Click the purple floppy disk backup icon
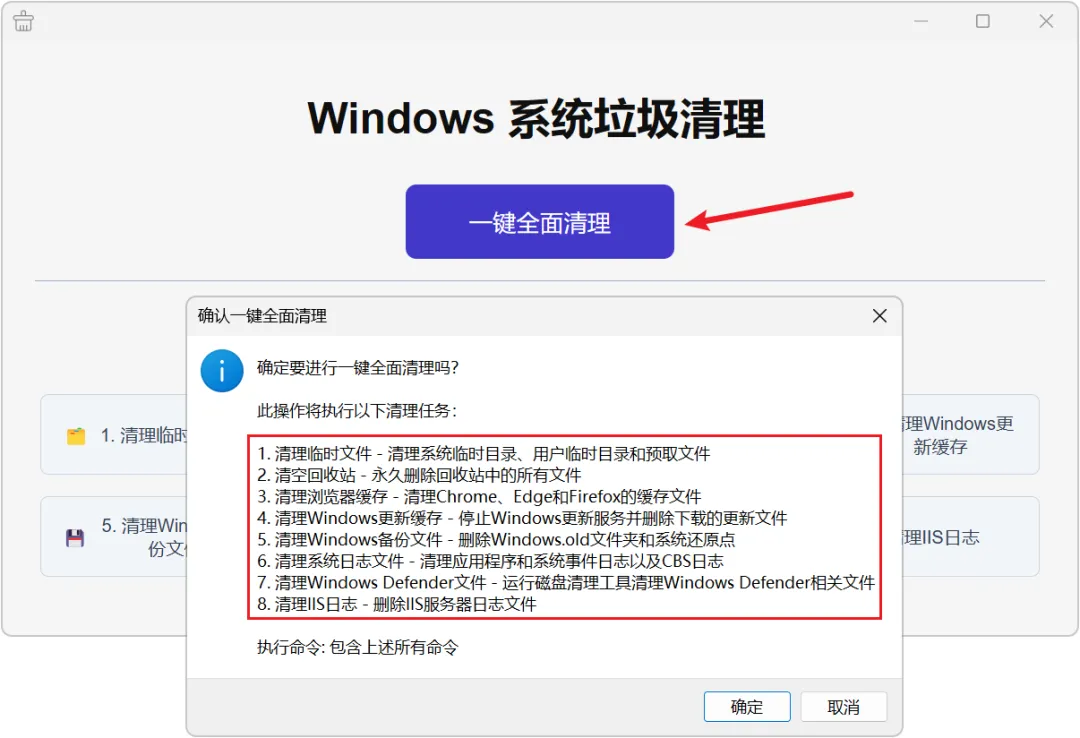 click(75, 537)
